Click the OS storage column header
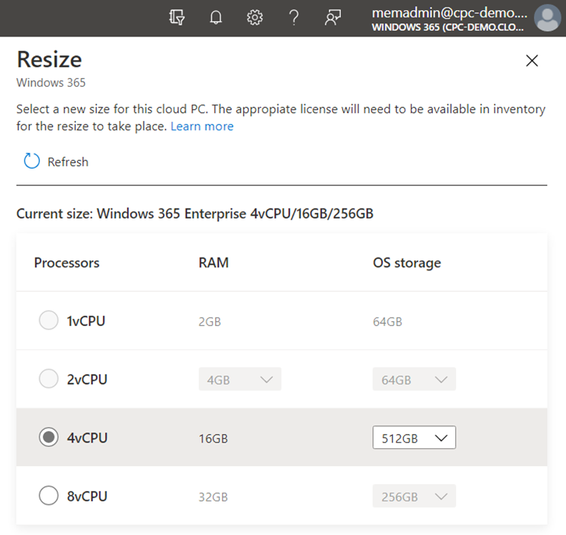The width and height of the screenshot is (566, 535). click(407, 263)
